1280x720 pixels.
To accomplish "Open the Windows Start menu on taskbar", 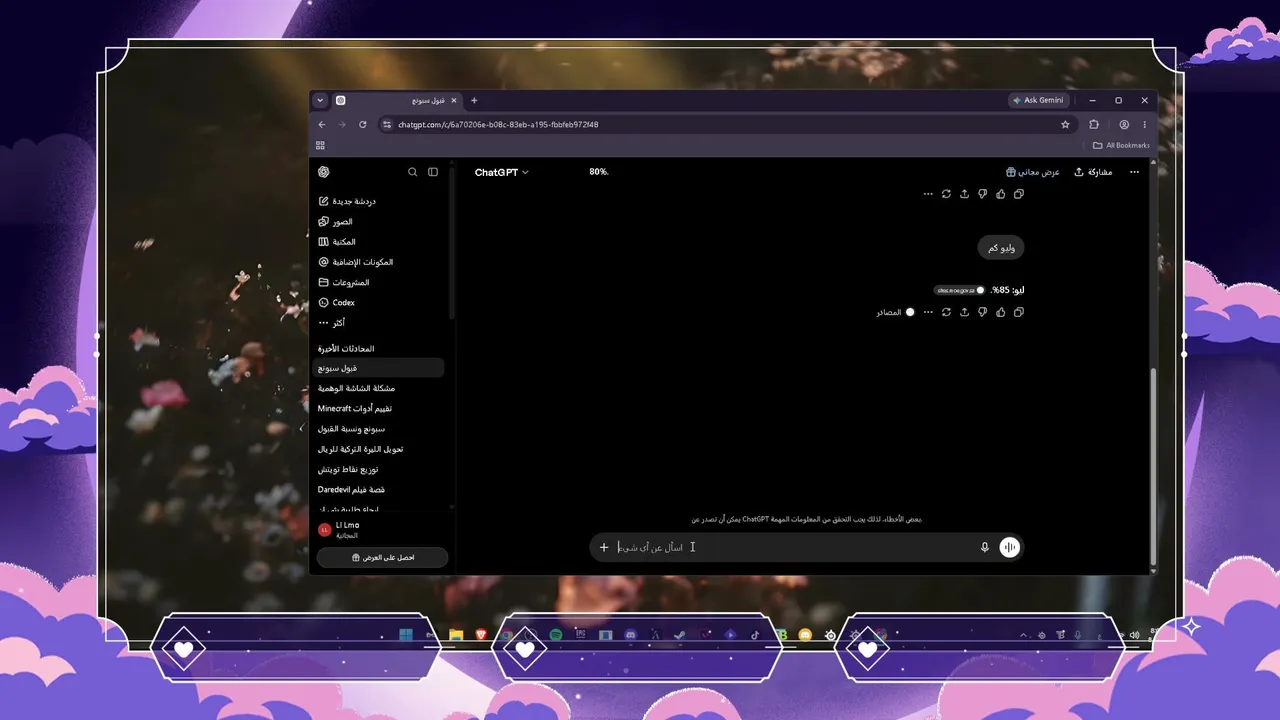I will [x=406, y=635].
